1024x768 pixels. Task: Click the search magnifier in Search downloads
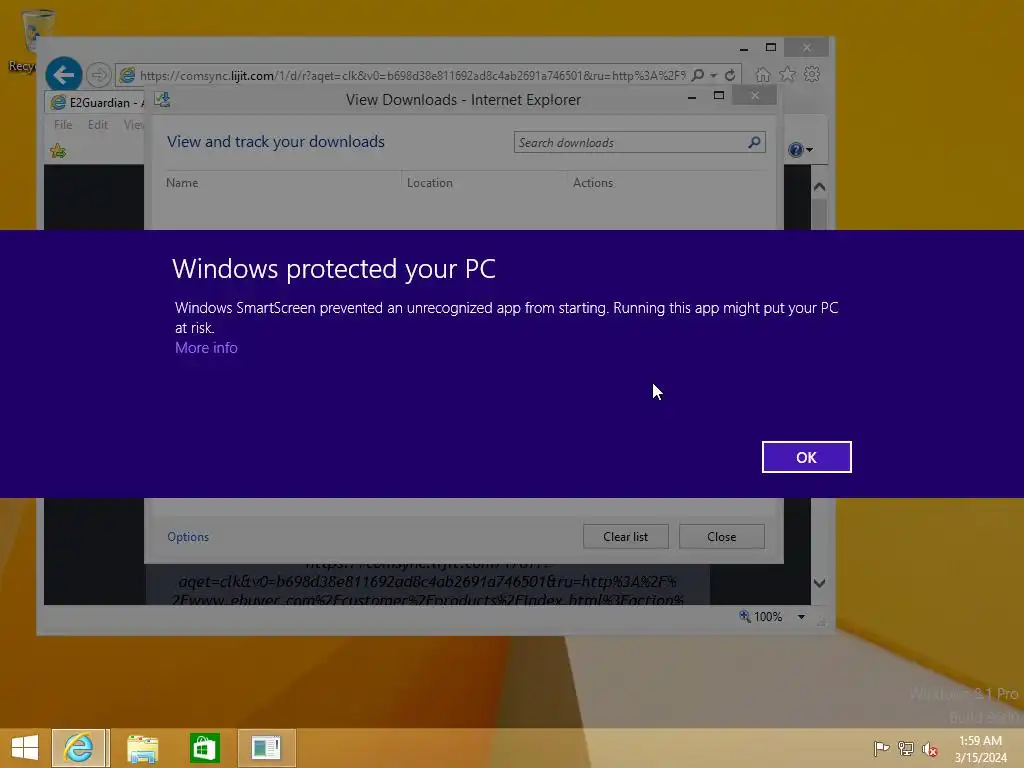tap(754, 142)
